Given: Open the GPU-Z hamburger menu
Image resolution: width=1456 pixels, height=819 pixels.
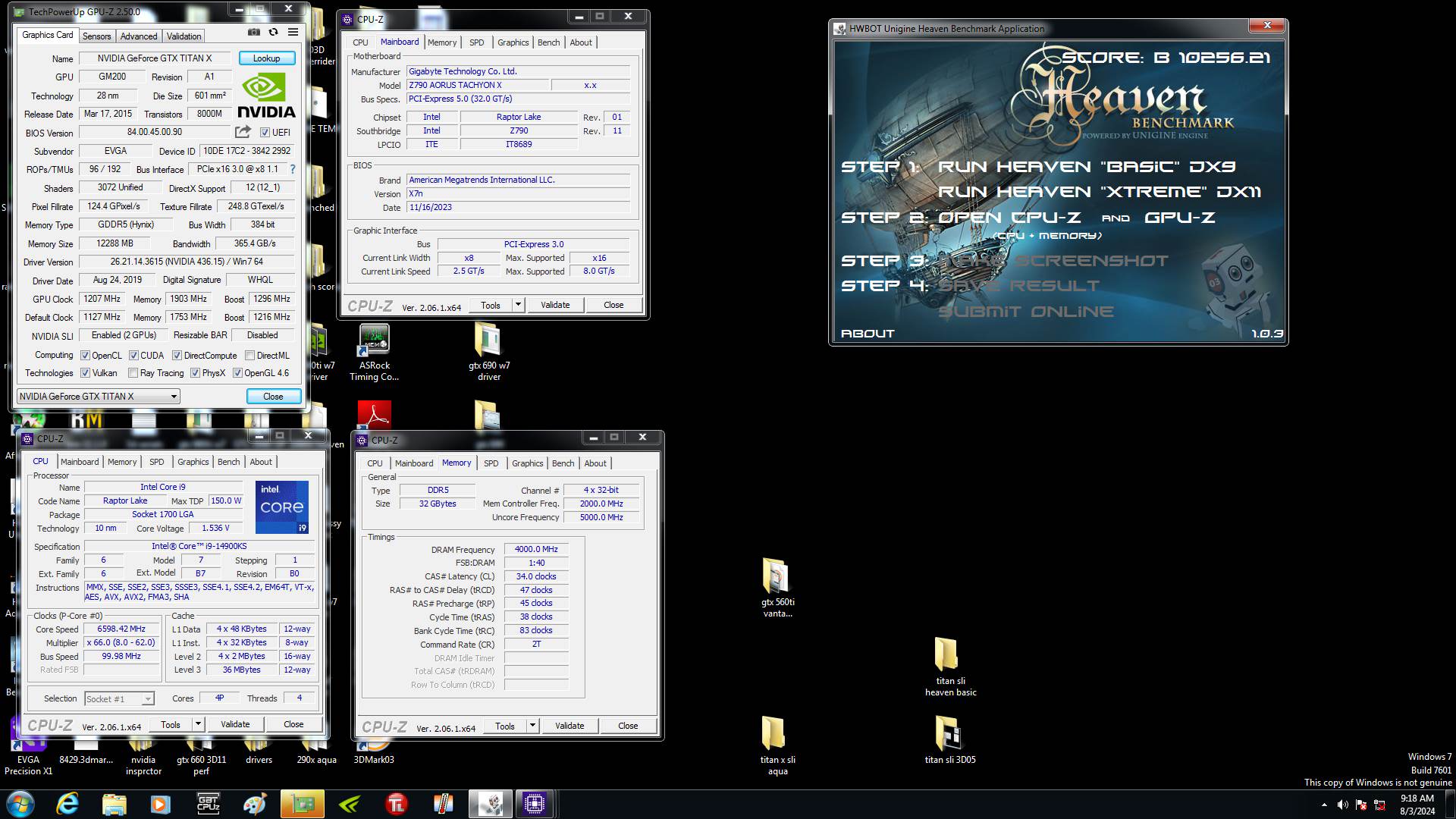Looking at the screenshot, I should pyautogui.click(x=293, y=33).
